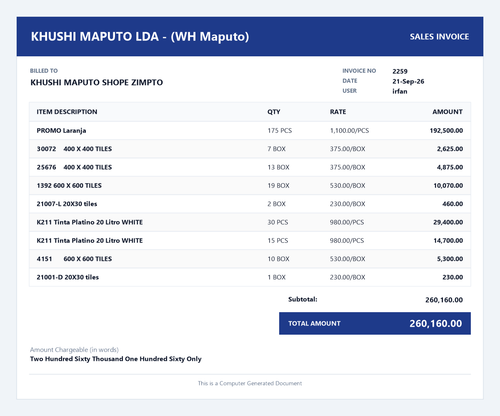Select the PROMO Laranja item row
This screenshot has height=416, width=500.
click(x=250, y=130)
